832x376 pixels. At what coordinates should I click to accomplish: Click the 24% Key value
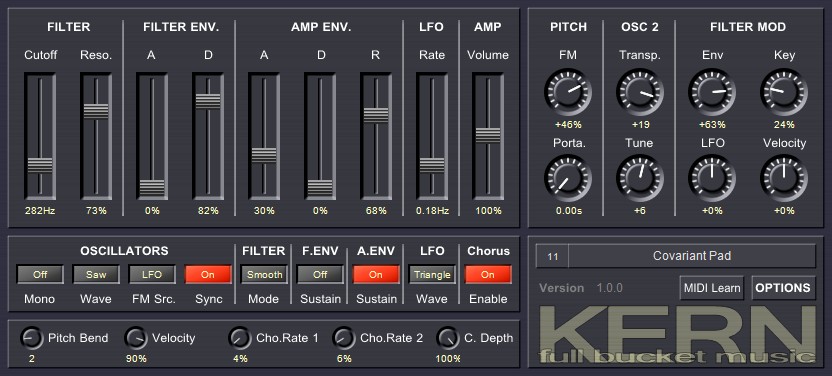click(784, 125)
